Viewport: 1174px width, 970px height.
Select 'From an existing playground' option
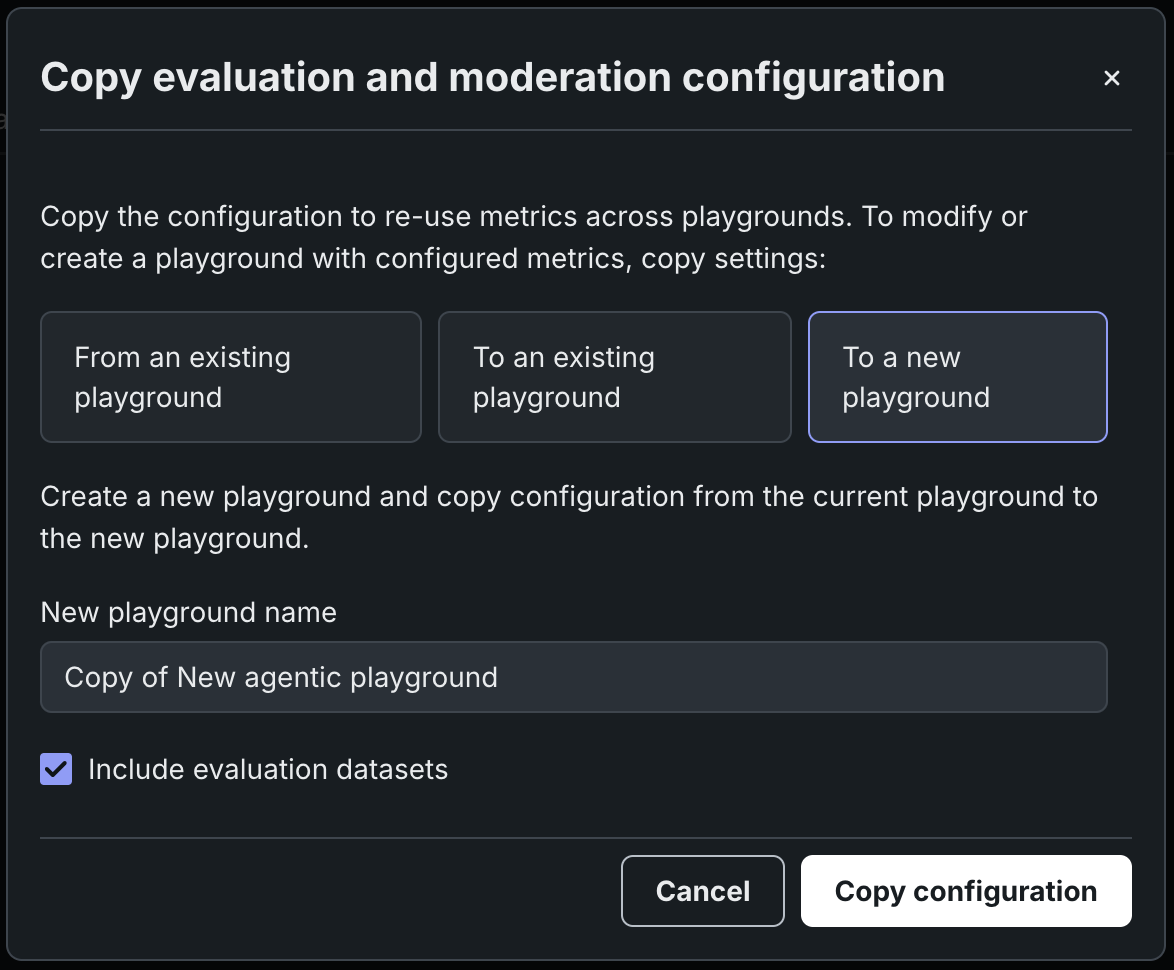[x=230, y=377]
